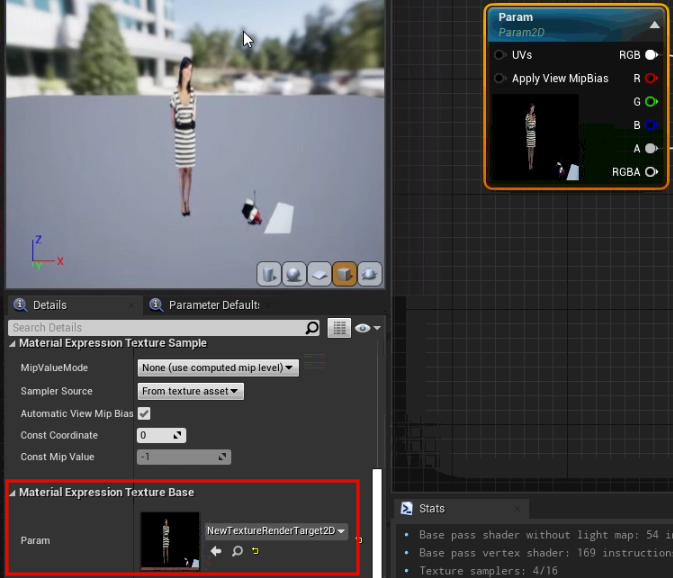Click the Details tab magnifier icon
Viewport: 673px width, 578px height.
[20, 305]
